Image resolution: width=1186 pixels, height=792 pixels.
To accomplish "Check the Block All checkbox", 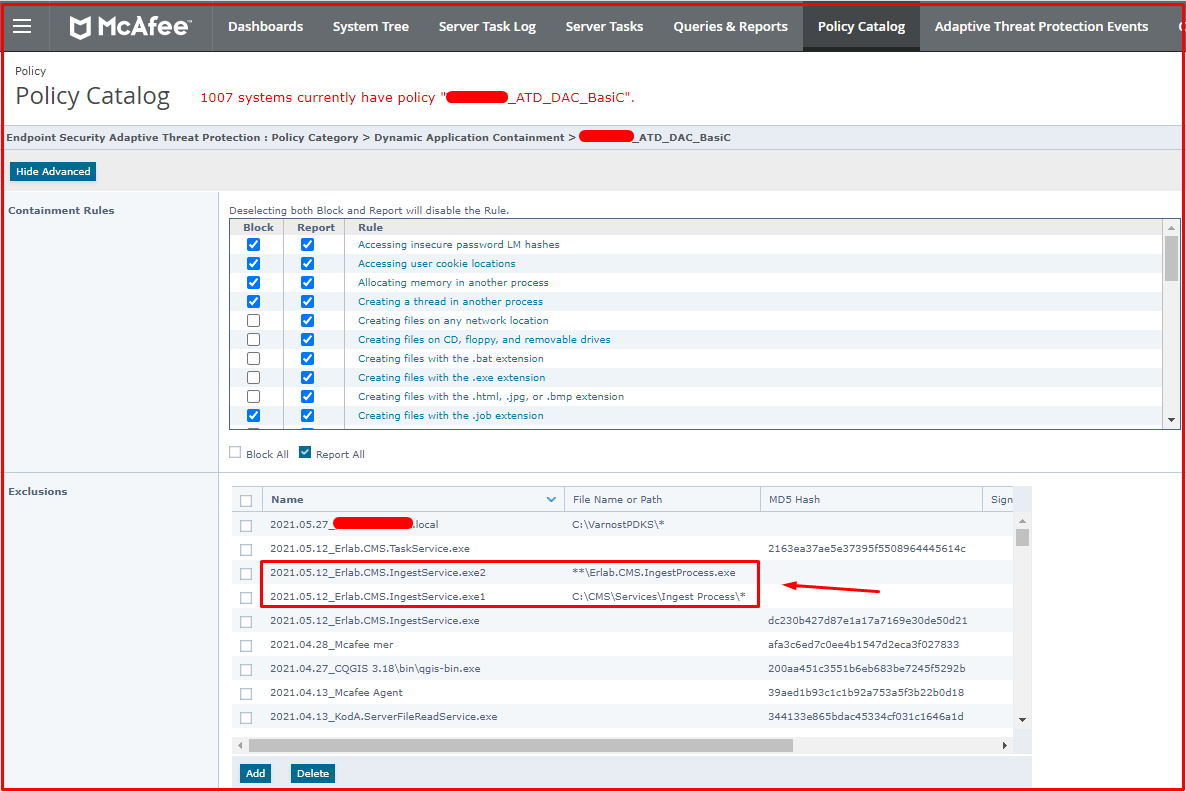I will [x=235, y=452].
